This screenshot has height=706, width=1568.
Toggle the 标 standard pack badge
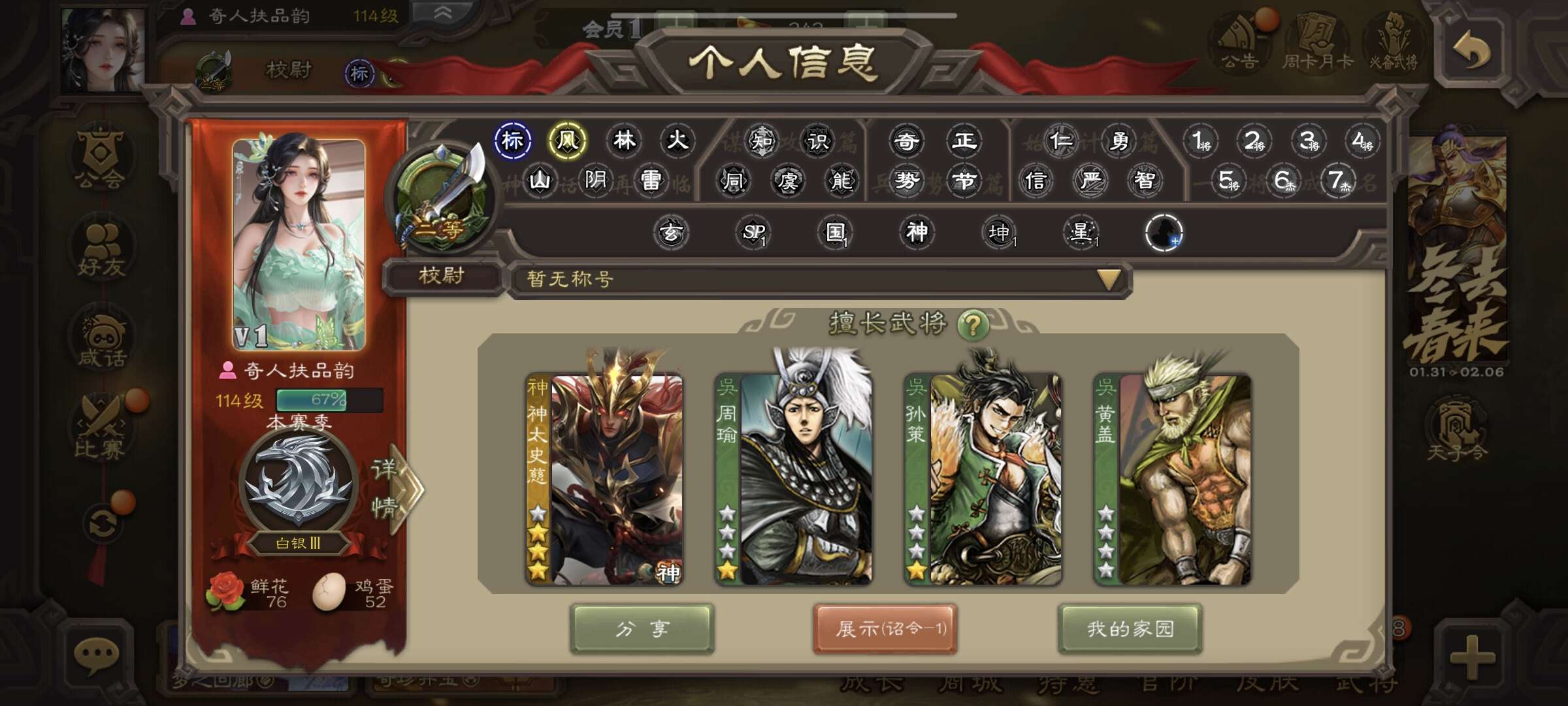512,141
